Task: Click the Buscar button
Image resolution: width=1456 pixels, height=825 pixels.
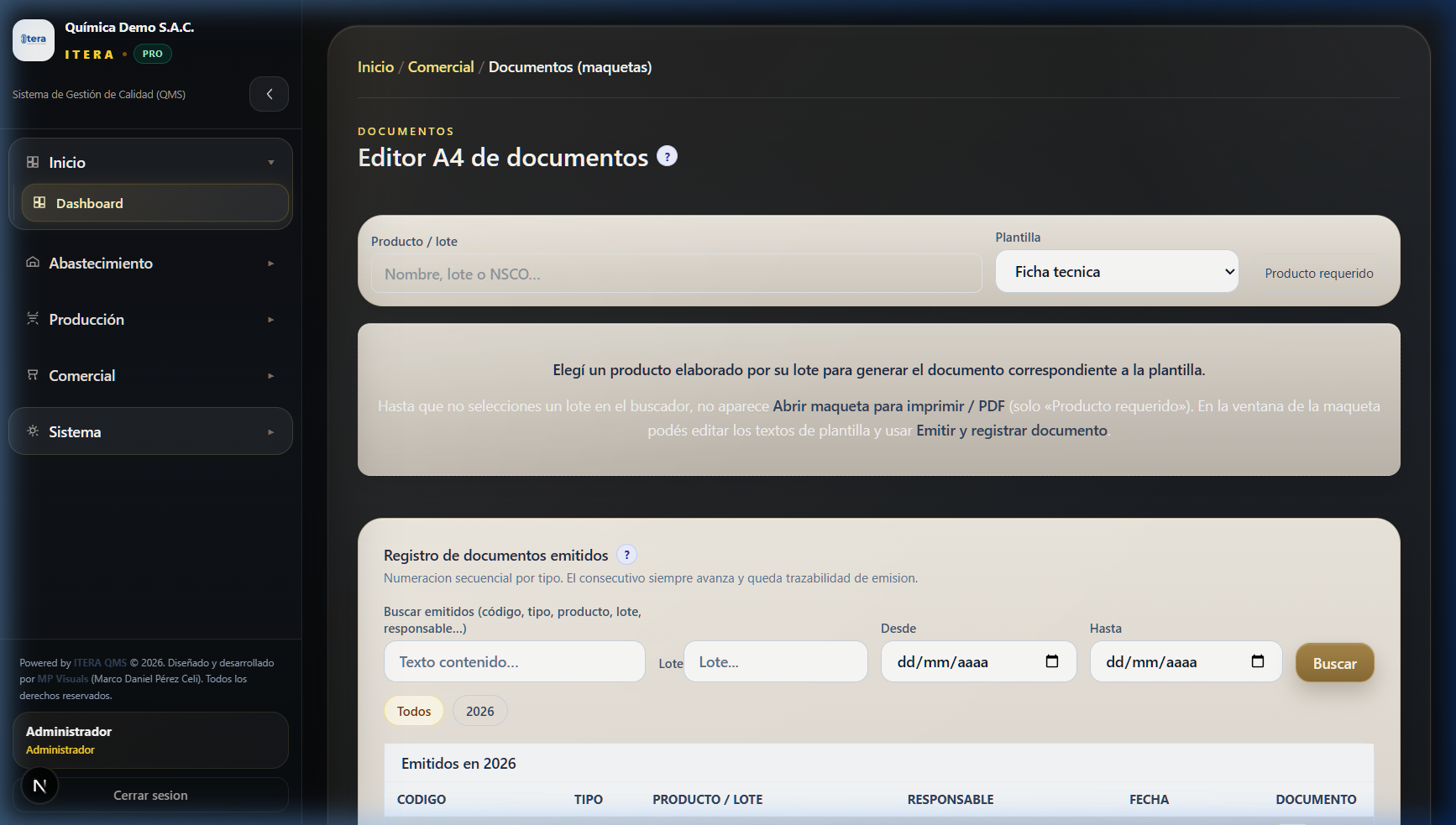Action: (1334, 663)
